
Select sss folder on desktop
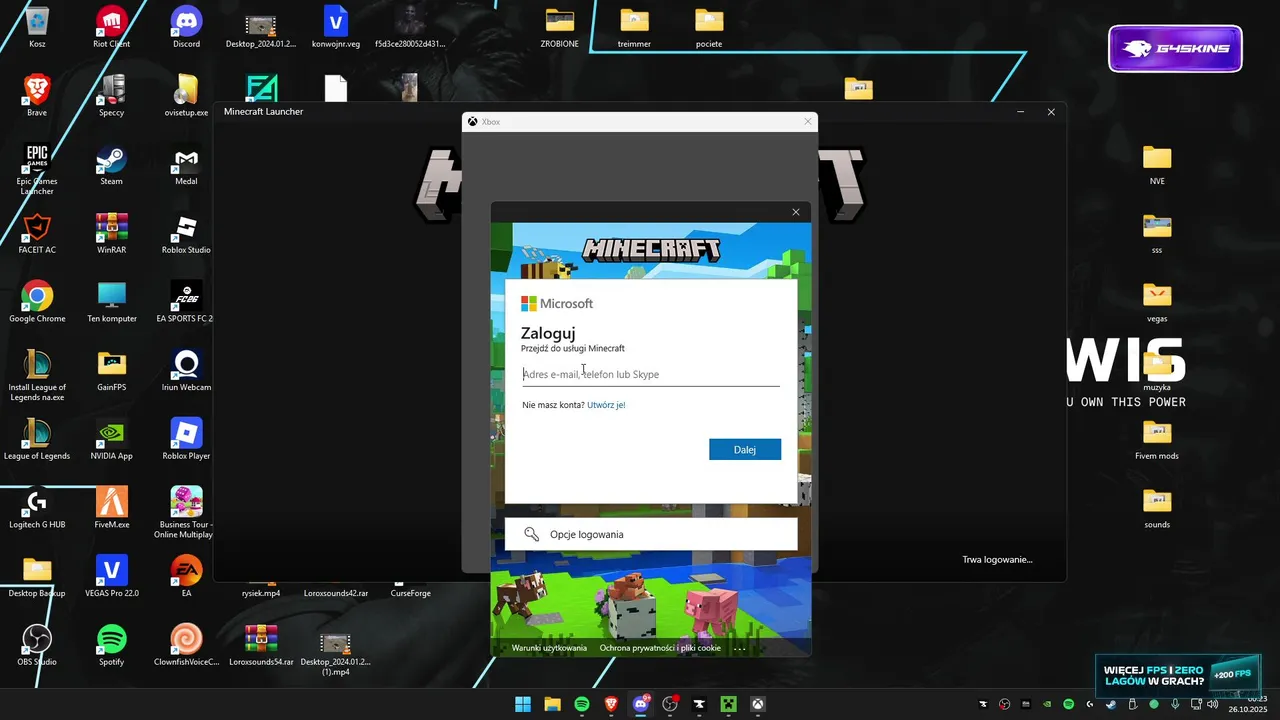[x=1157, y=233]
